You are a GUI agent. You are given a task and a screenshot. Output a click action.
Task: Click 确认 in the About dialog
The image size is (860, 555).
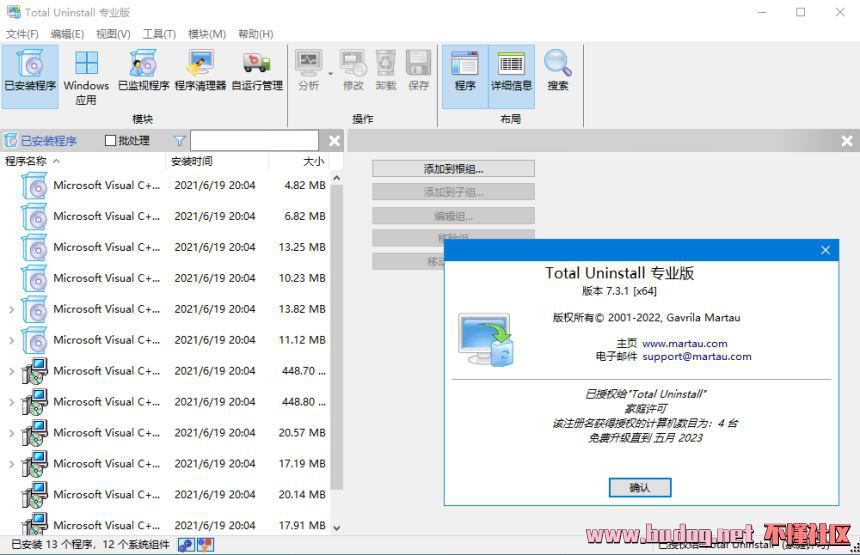point(640,487)
